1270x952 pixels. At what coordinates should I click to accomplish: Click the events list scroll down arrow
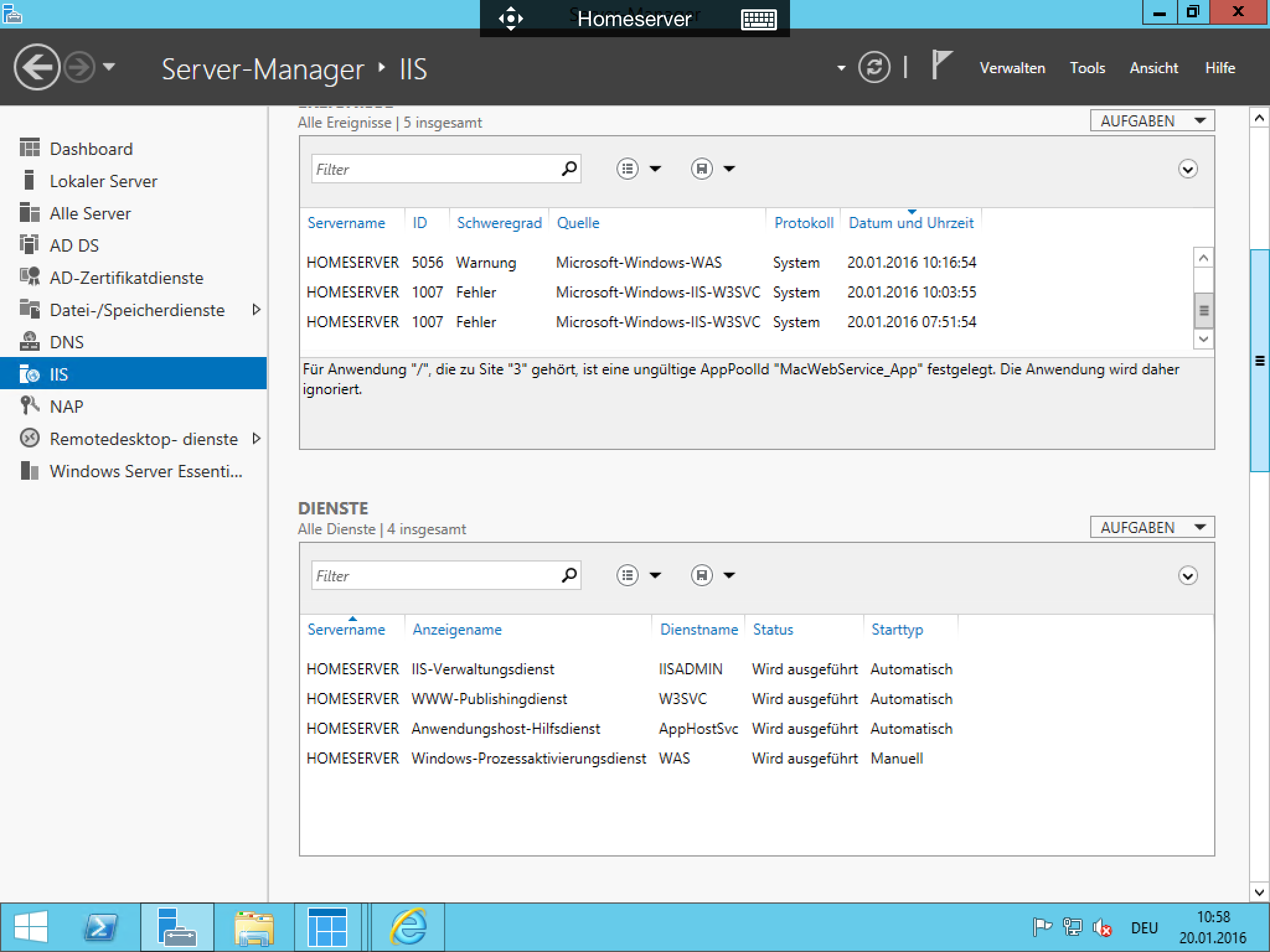click(x=1203, y=339)
